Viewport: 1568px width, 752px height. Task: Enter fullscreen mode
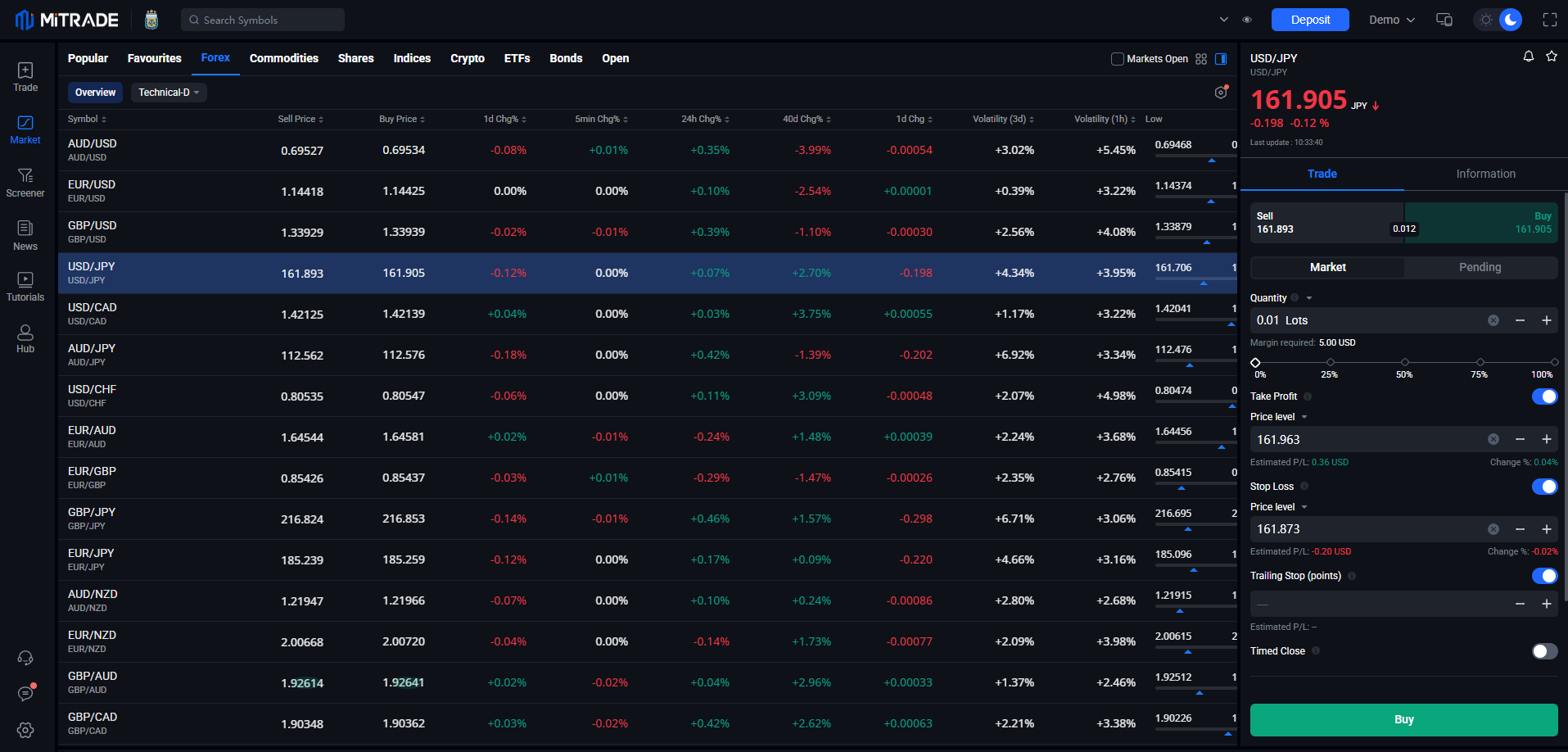(x=1550, y=20)
